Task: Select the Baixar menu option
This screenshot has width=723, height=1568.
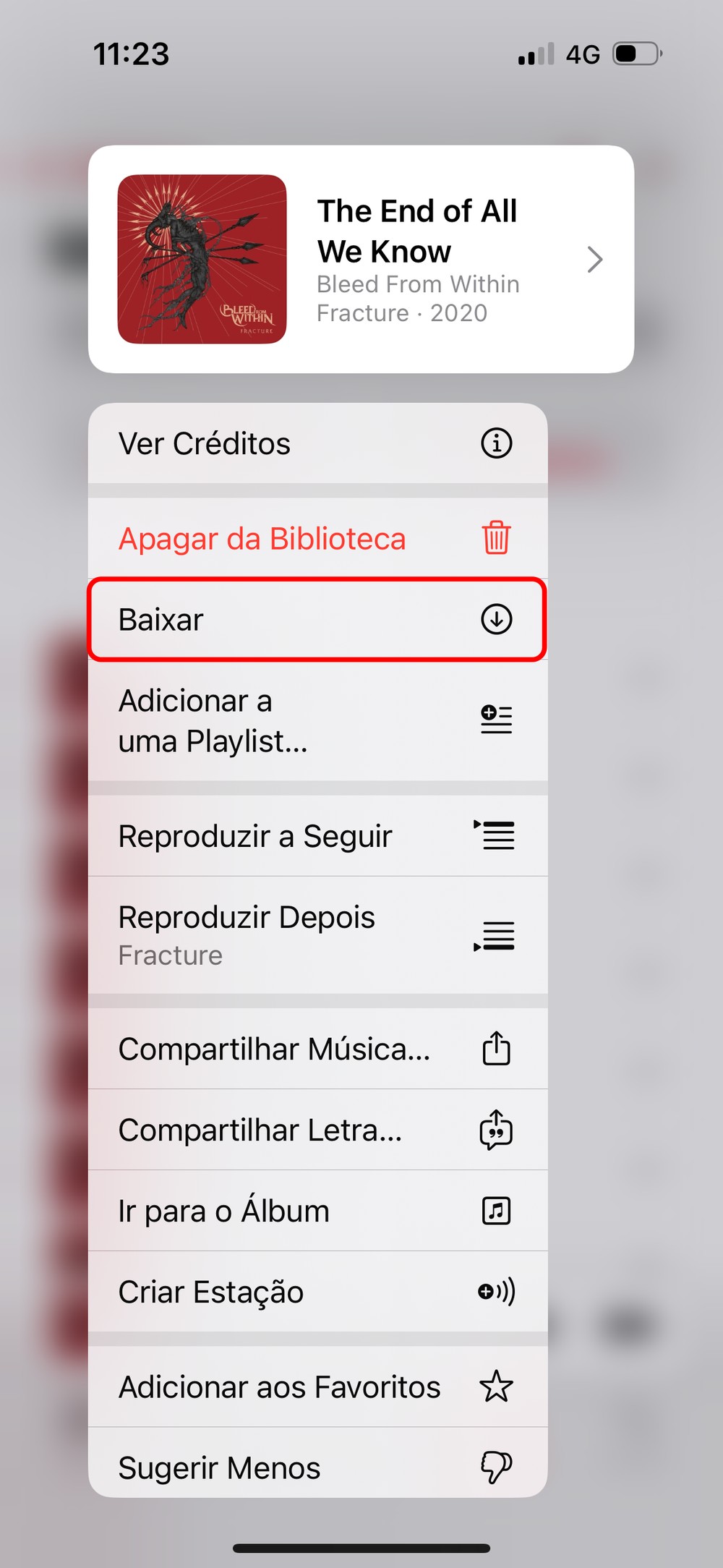Action: tap(161, 620)
